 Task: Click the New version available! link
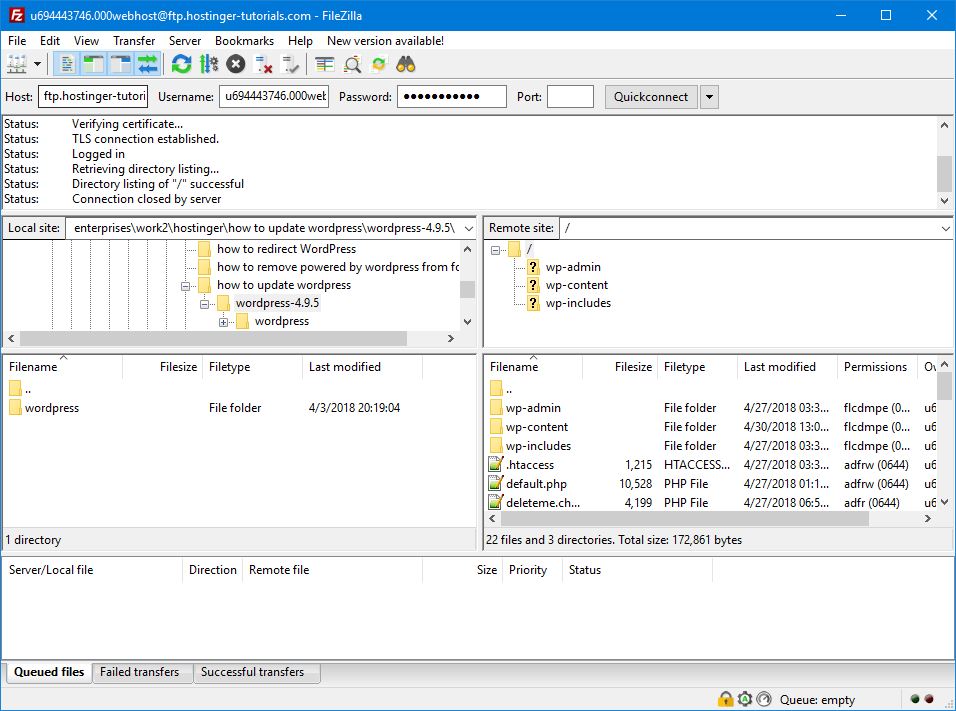pos(385,41)
